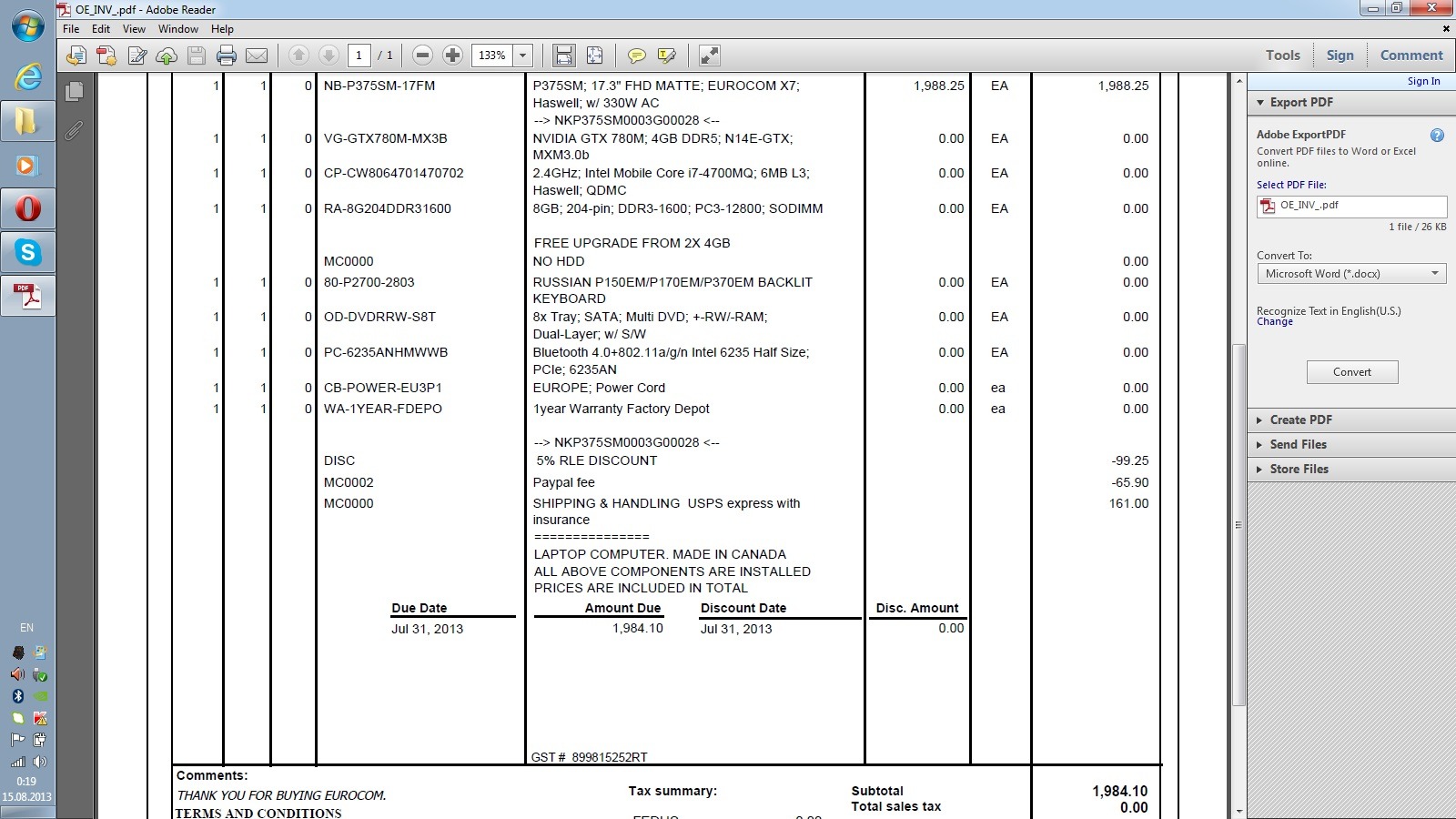Viewport: 1456px width, 819px height.
Task: Click the Sign In link
Action: [x=1423, y=81]
